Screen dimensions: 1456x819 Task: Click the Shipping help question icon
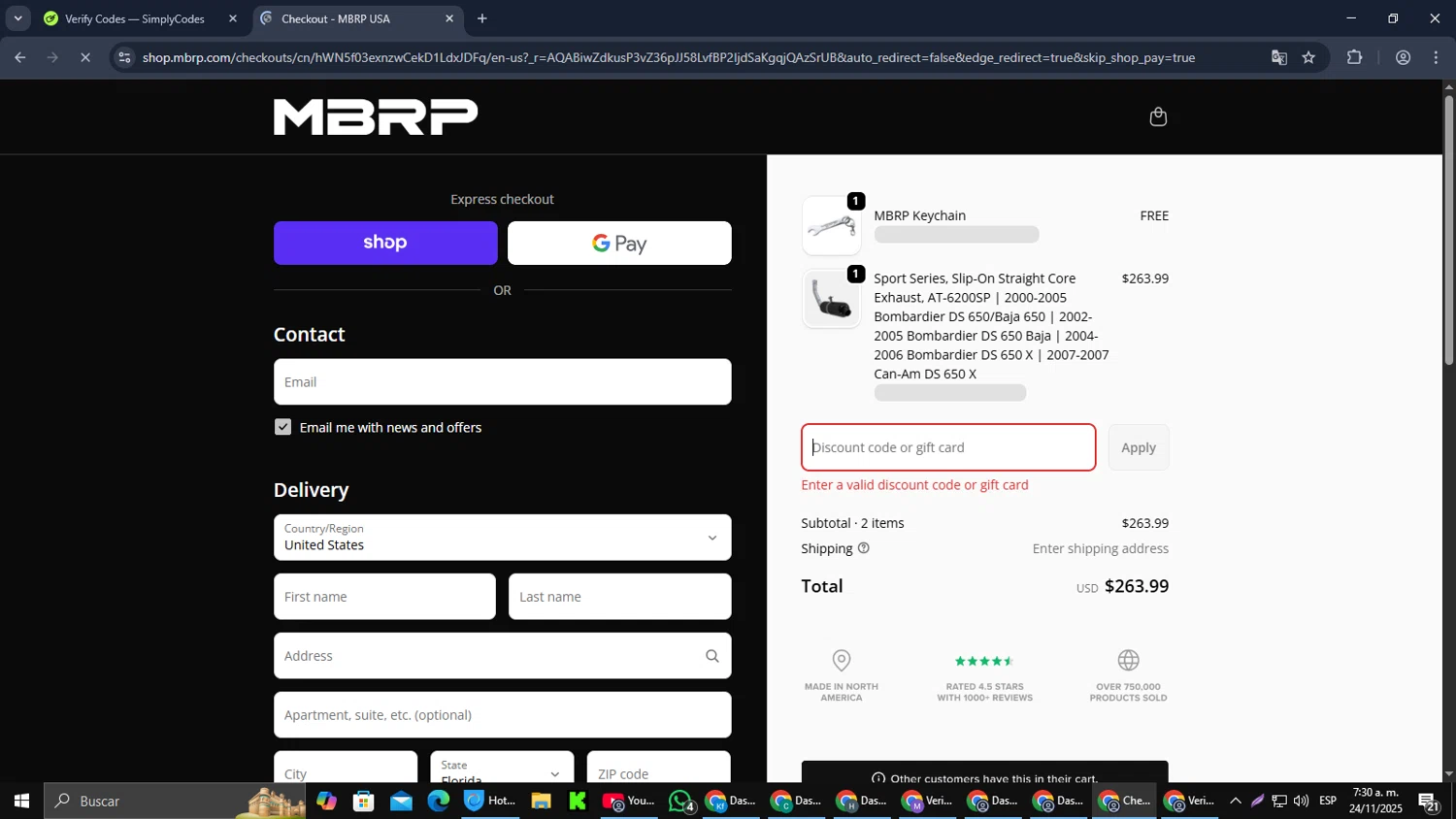[x=864, y=548]
